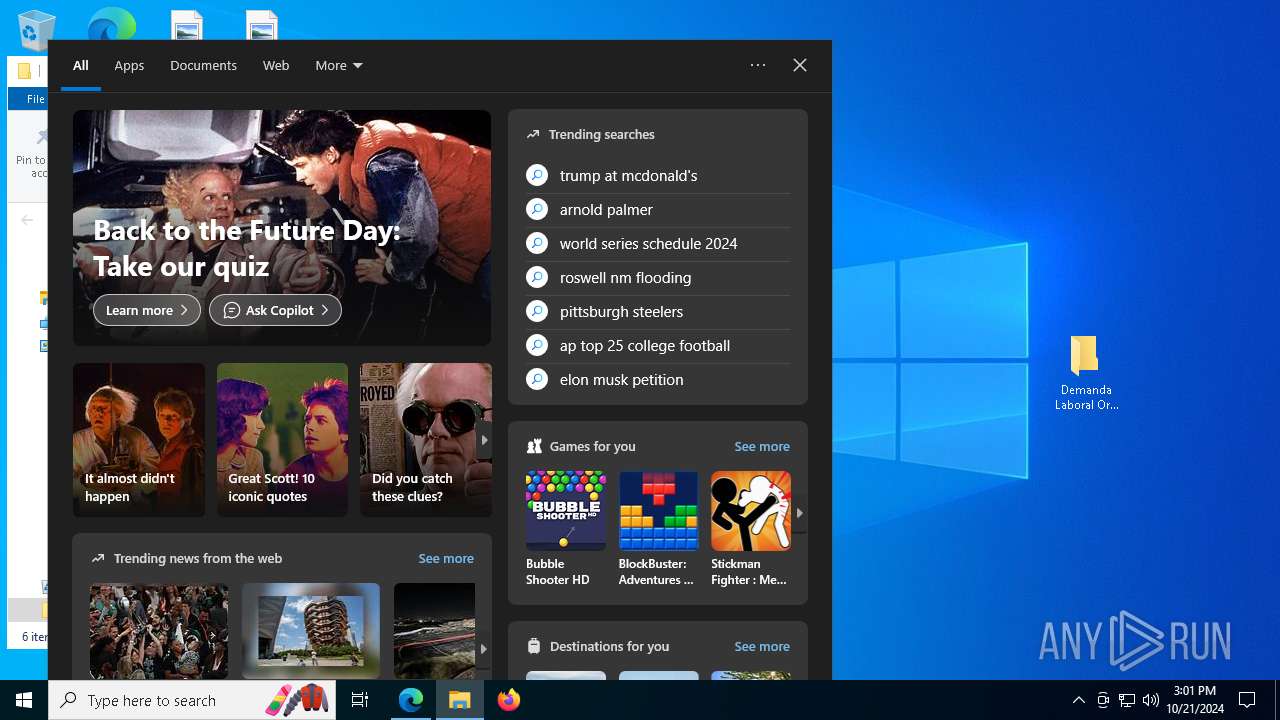This screenshot has width=1280, height=720.
Task: Advance trending news carousel arrow
Action: click(484, 649)
